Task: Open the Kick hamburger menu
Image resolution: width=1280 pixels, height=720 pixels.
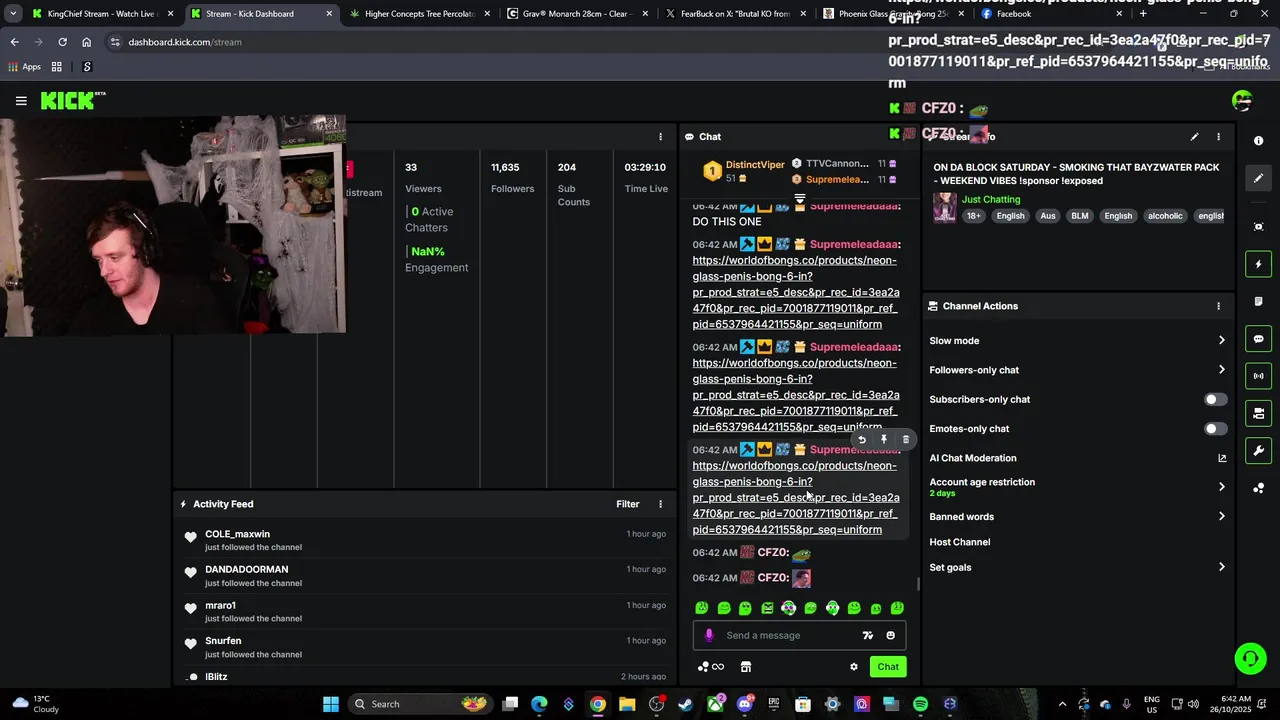Action: (21, 100)
